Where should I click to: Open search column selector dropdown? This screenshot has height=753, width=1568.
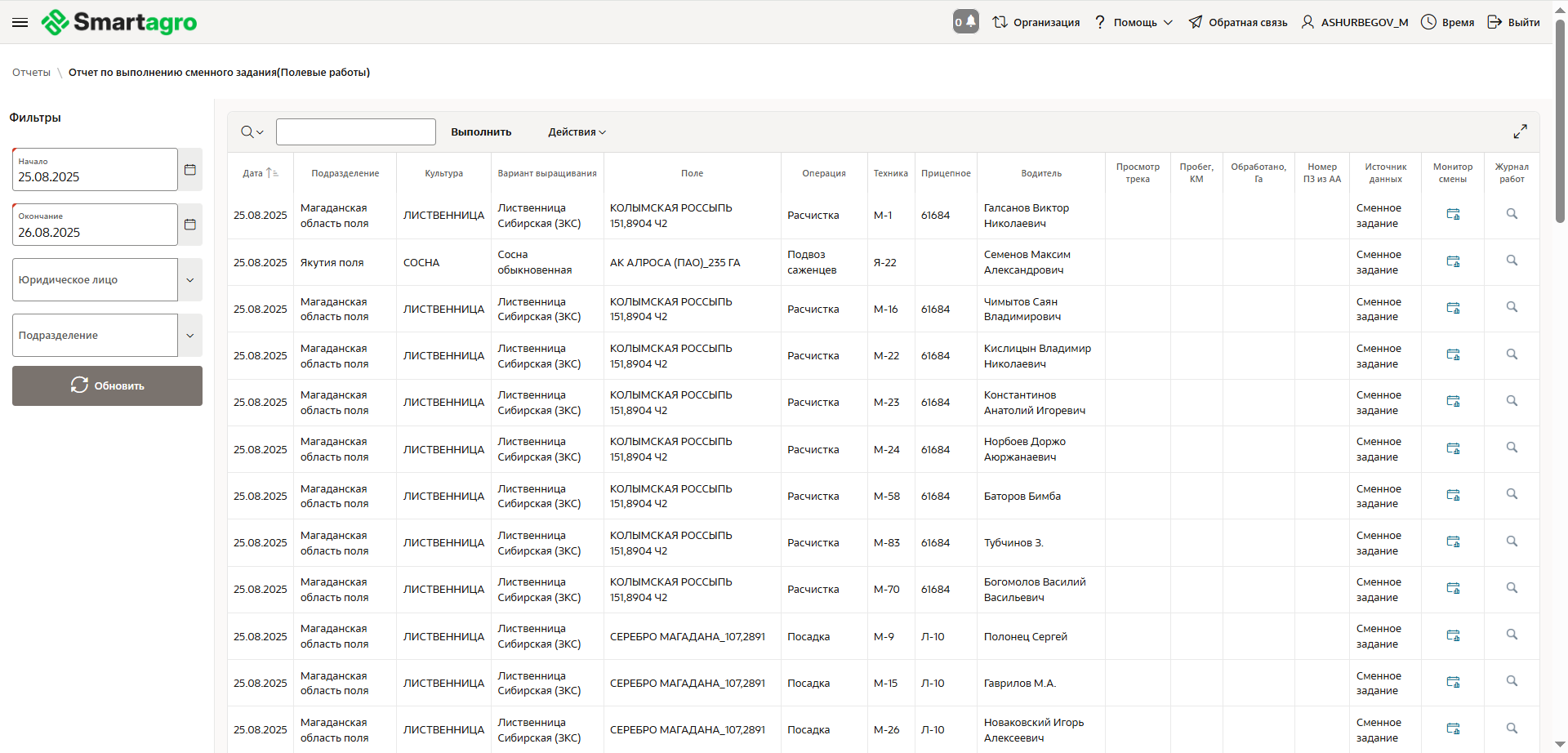click(252, 132)
